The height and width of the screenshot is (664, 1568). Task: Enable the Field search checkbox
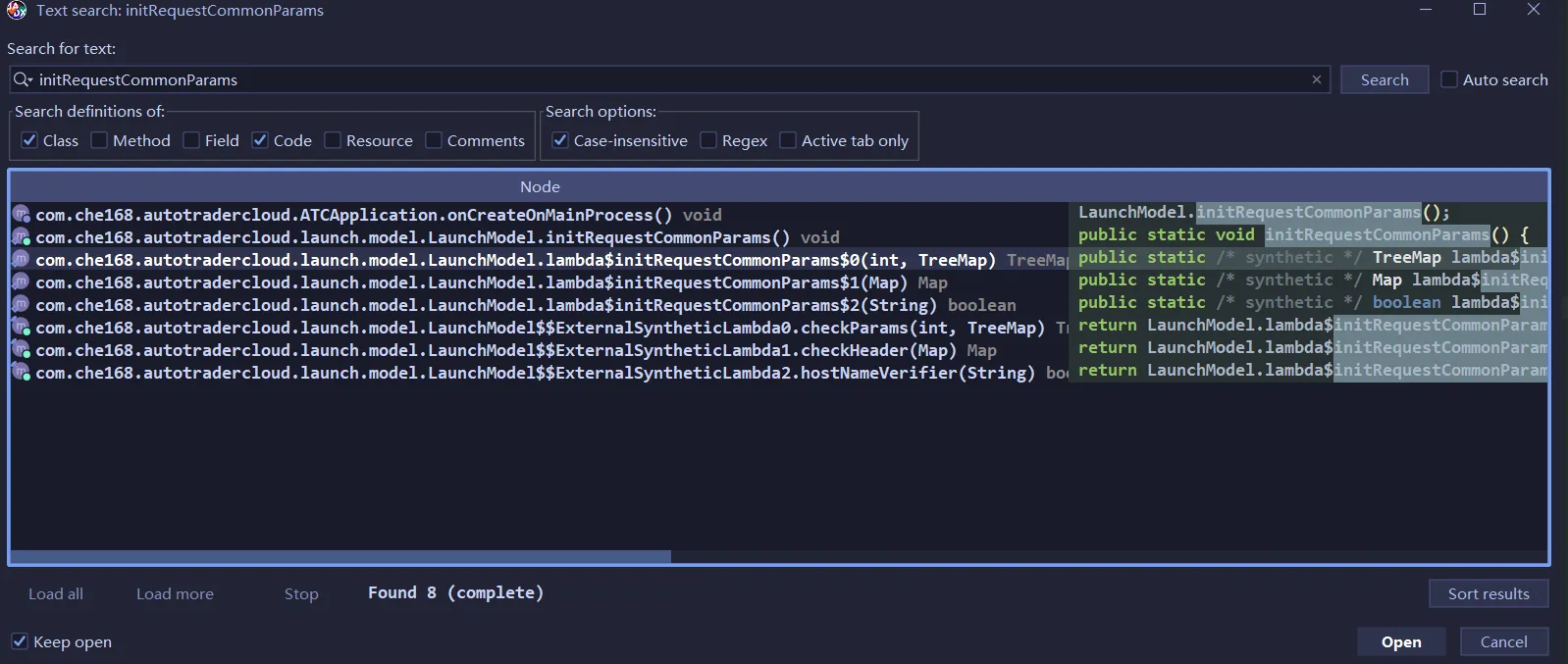(x=191, y=140)
